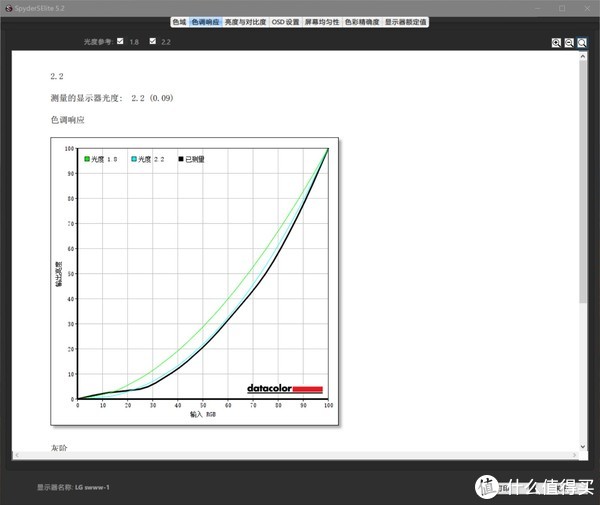Click the '灰阶' heading below the chart

[59, 448]
